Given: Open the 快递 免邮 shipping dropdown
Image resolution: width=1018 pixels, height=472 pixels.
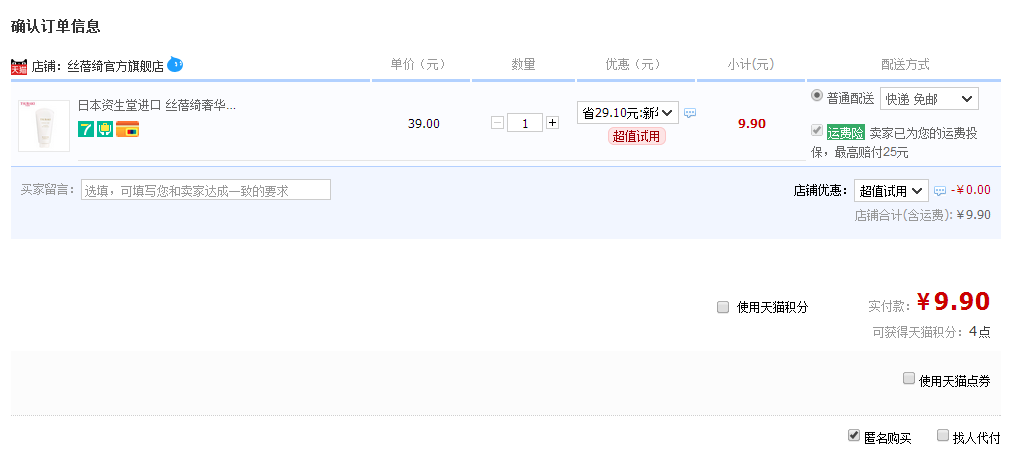Looking at the screenshot, I should (929, 99).
